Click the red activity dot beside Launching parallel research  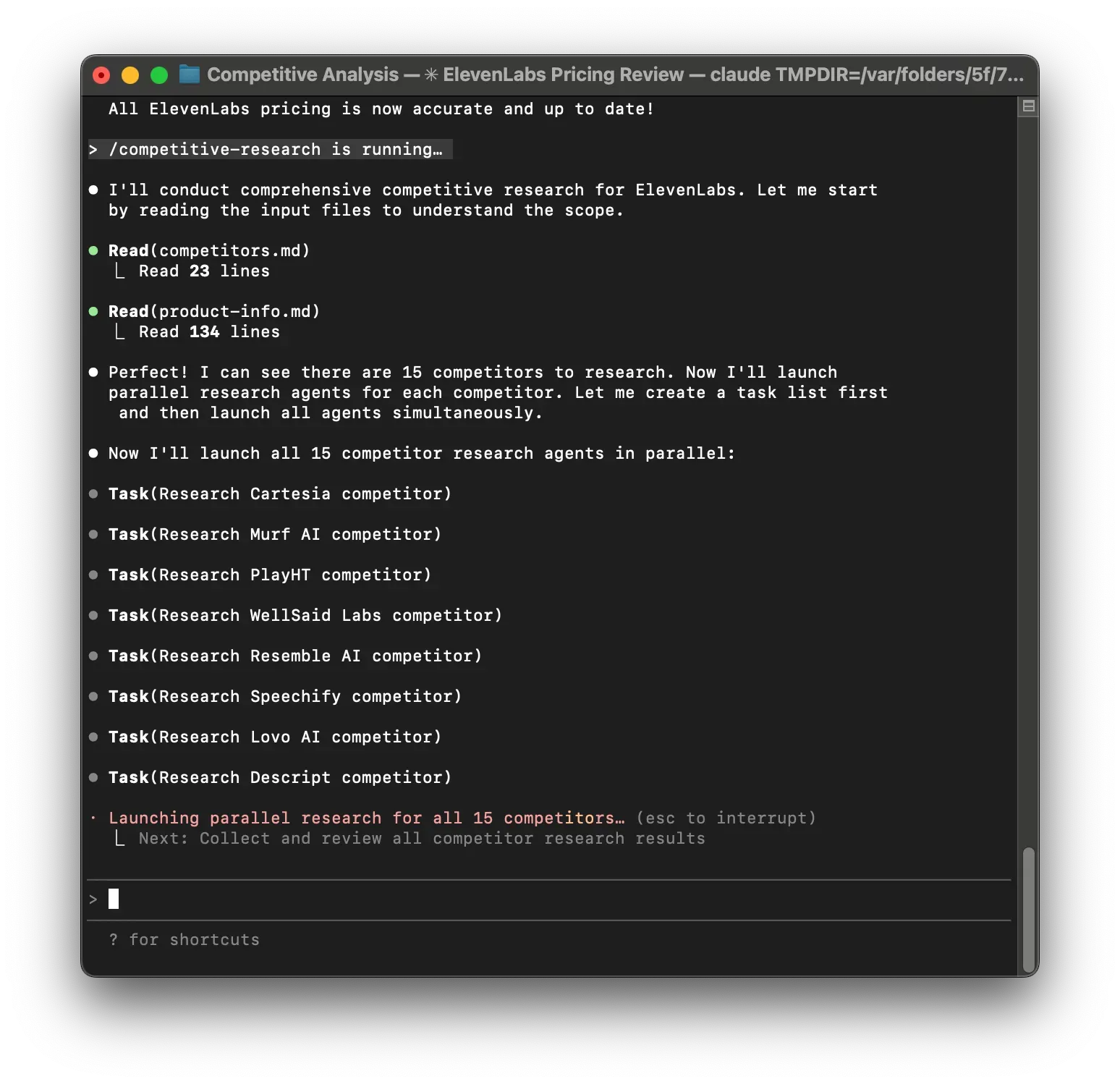pyautogui.click(x=94, y=818)
